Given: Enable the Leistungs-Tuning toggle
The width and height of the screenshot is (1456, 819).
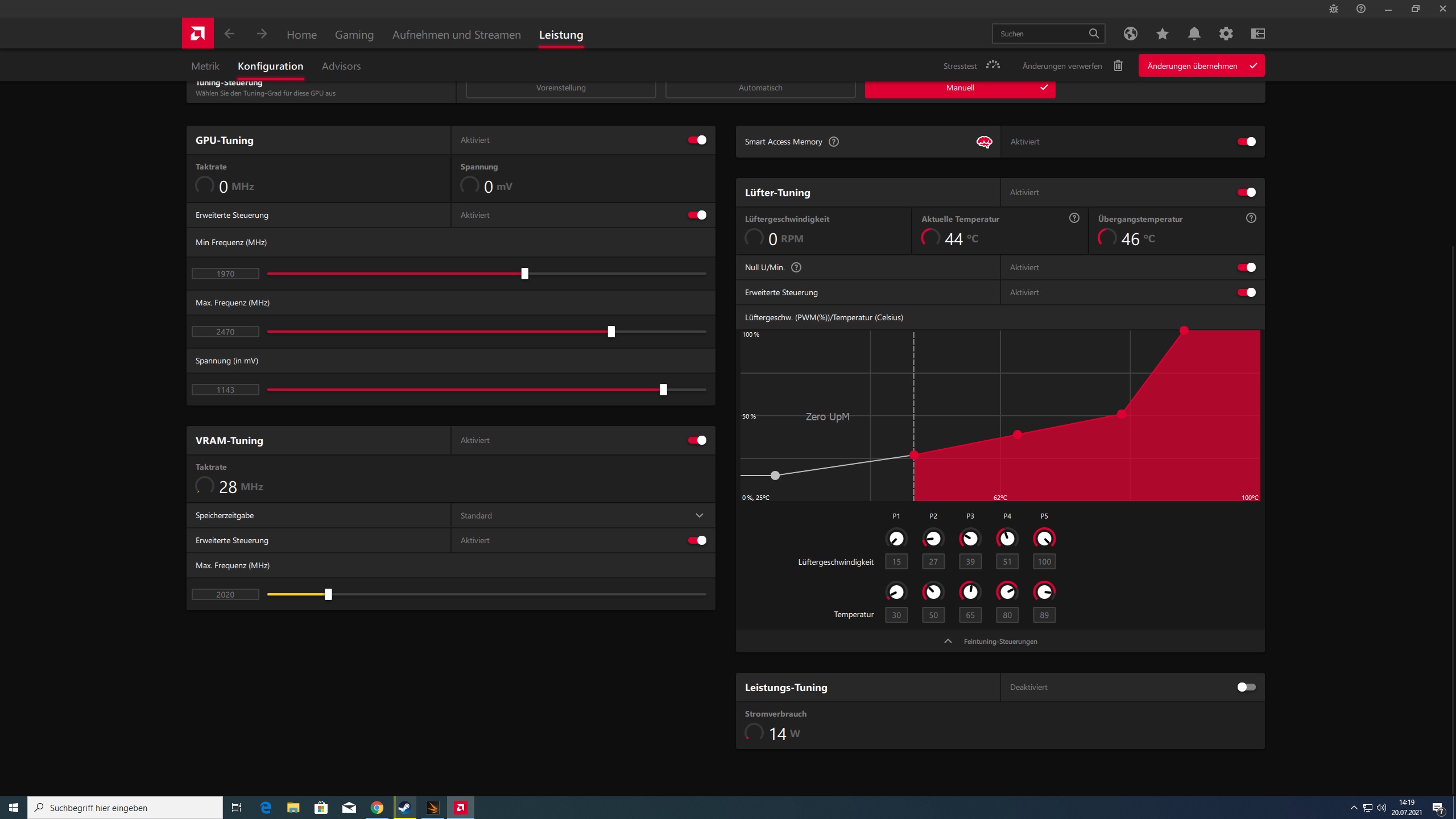Looking at the screenshot, I should 1246,687.
